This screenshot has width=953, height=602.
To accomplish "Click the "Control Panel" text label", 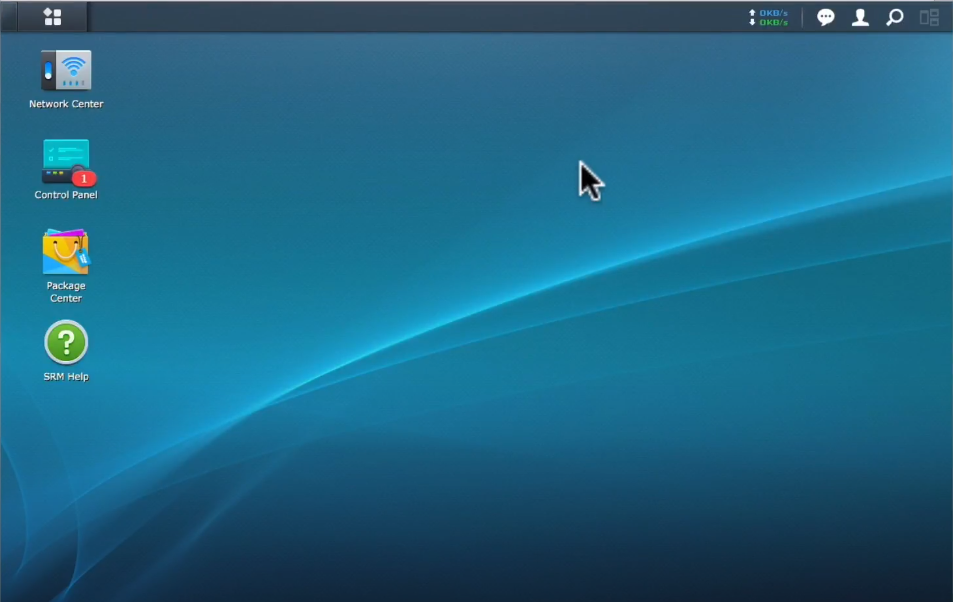I will click(x=66, y=195).
